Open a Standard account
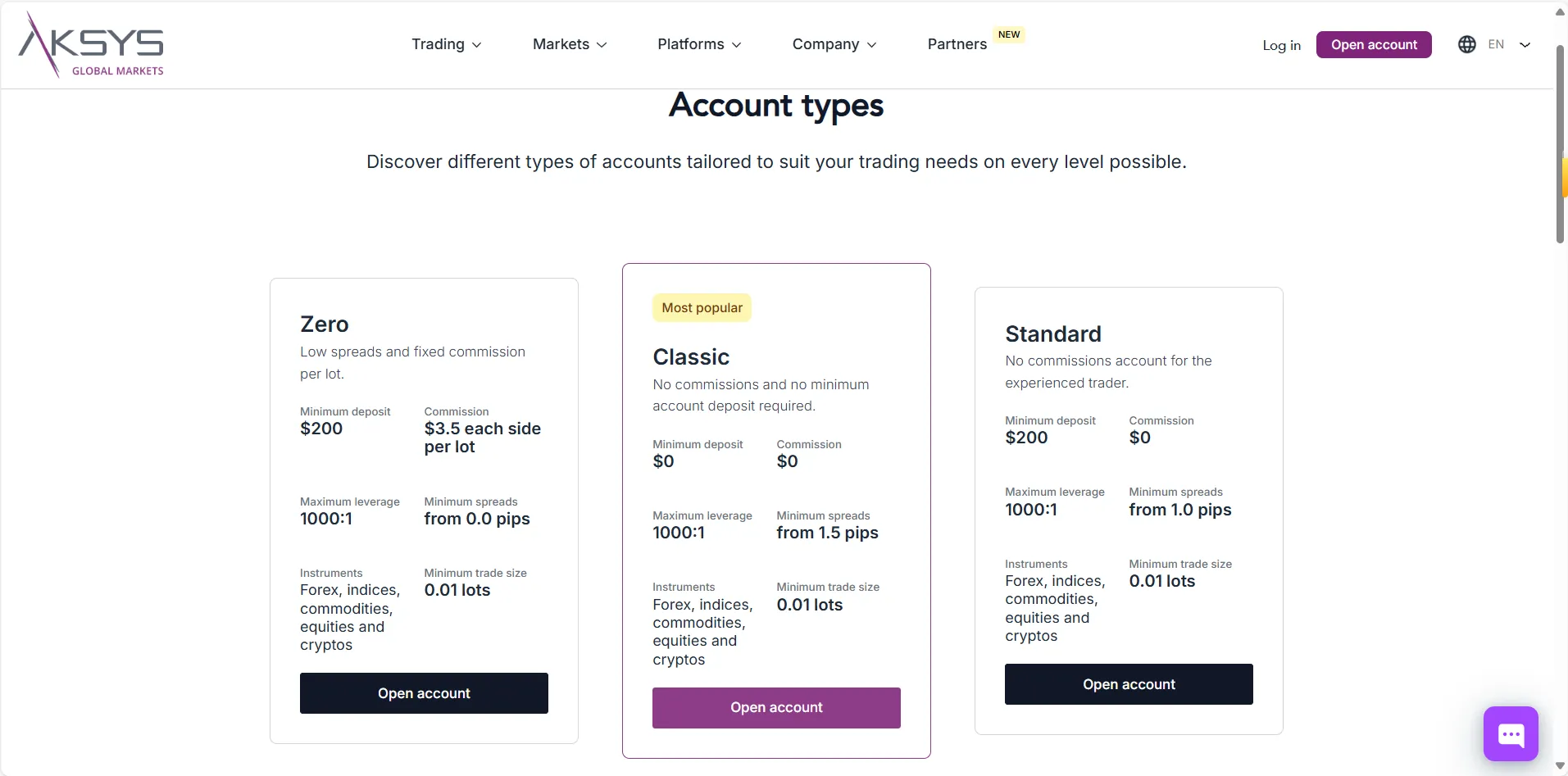 tap(1129, 684)
